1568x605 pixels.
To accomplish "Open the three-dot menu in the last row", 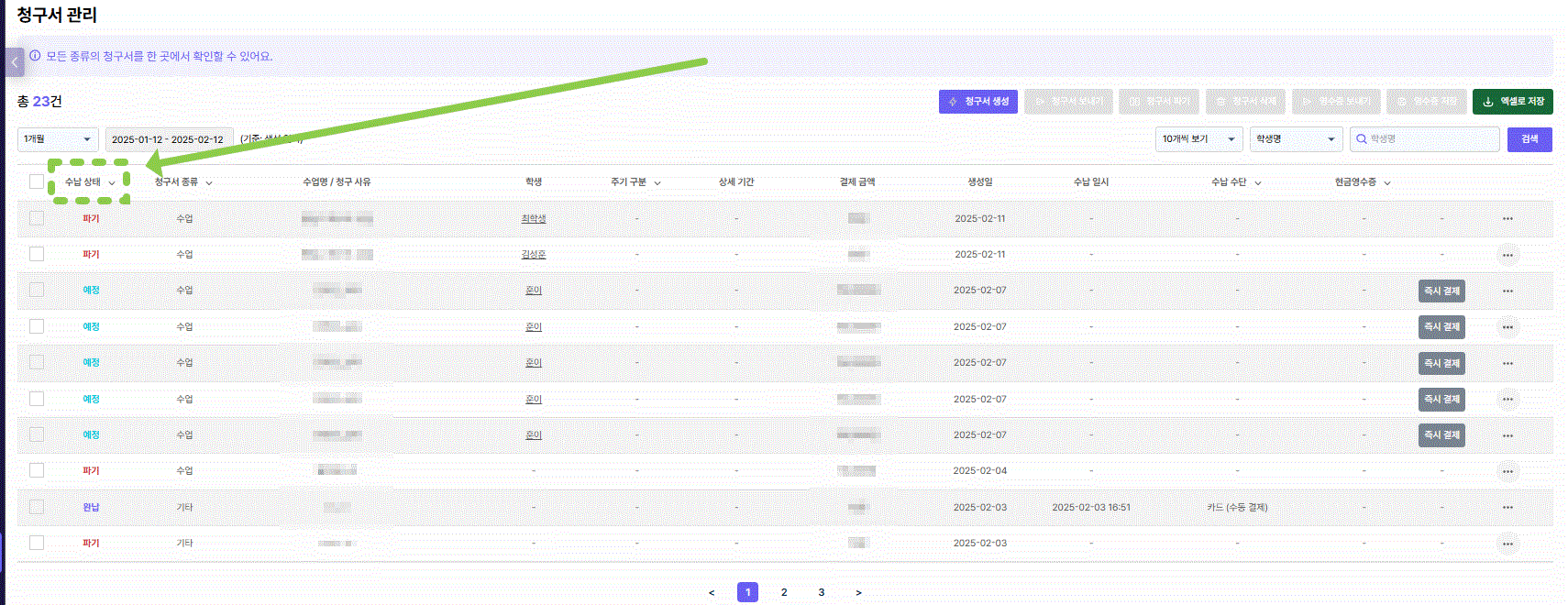I will click(1507, 544).
